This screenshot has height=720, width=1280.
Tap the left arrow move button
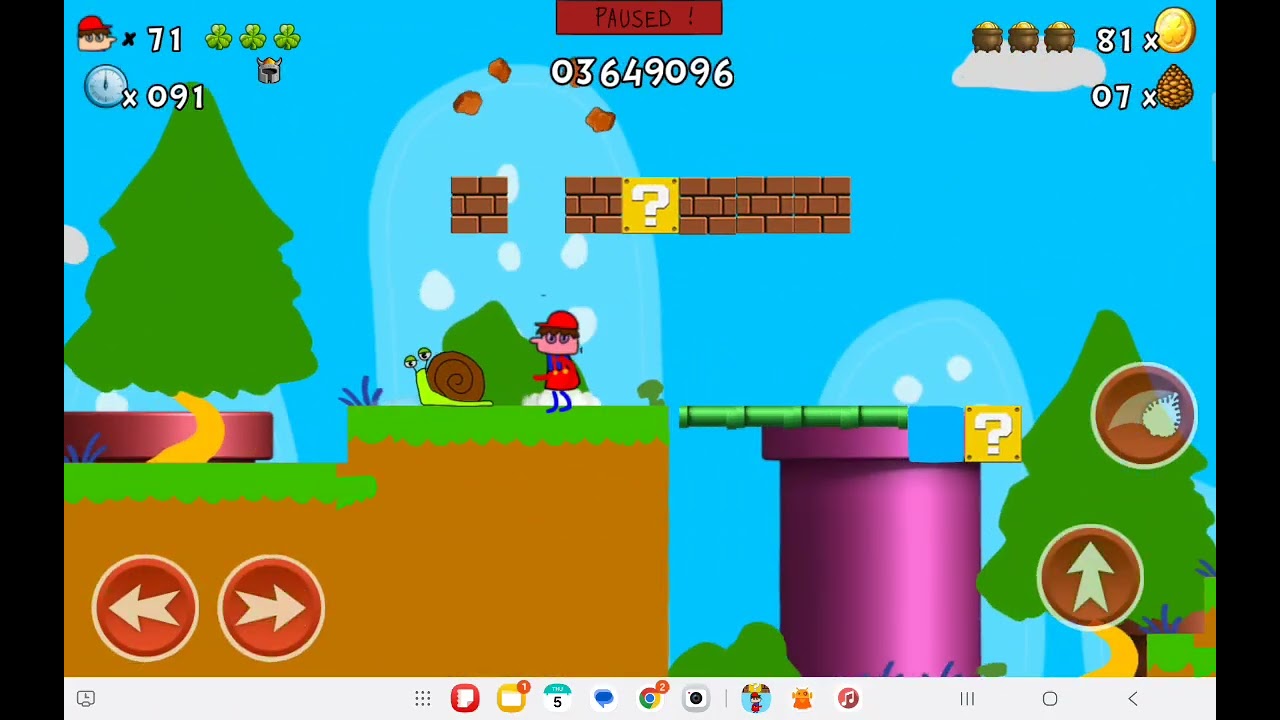click(145, 607)
